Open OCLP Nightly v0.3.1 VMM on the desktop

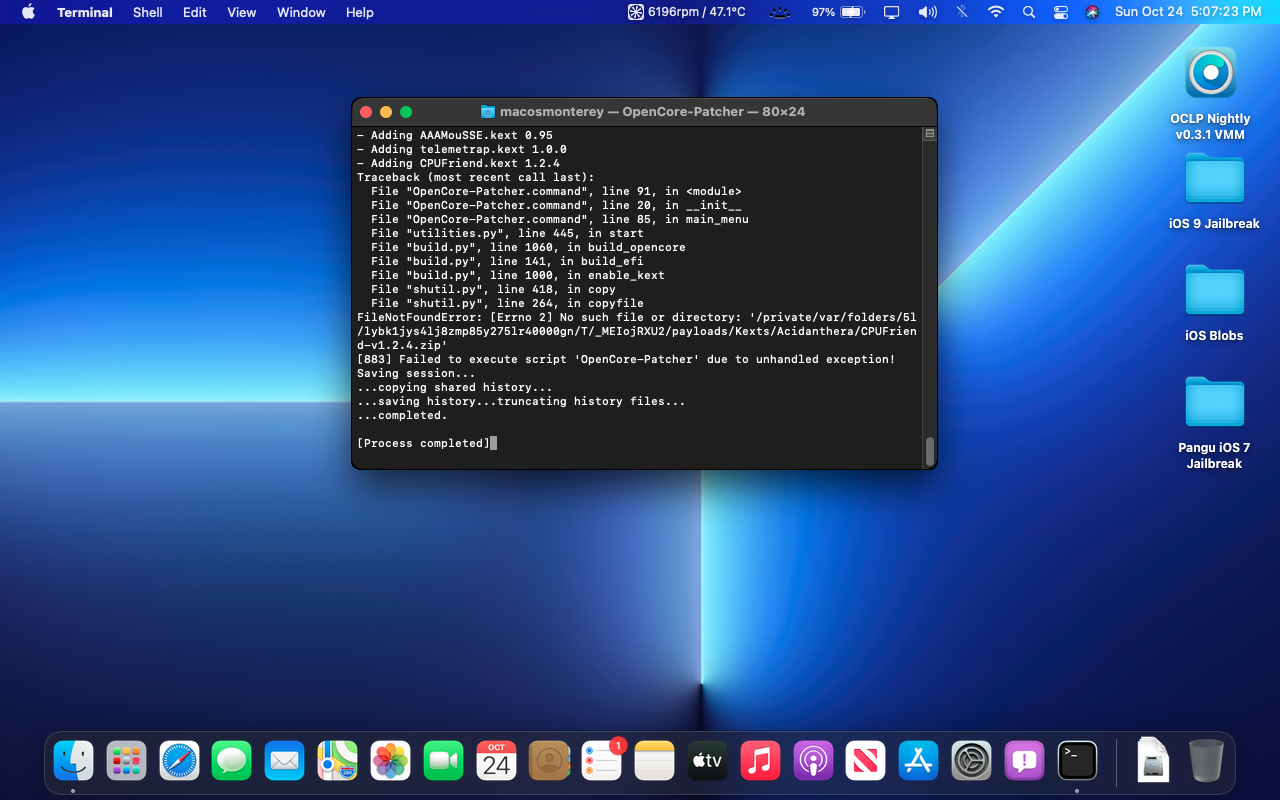pos(1211,72)
